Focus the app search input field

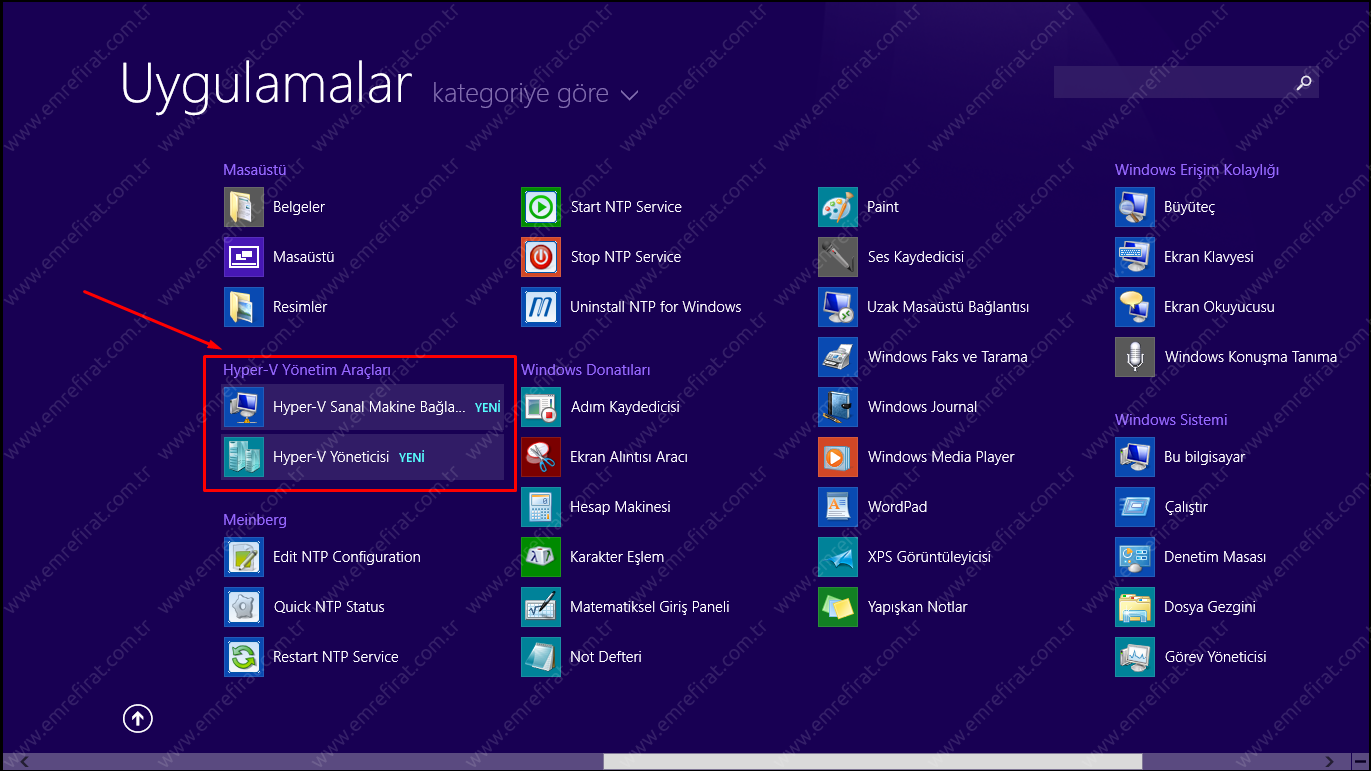[1170, 83]
